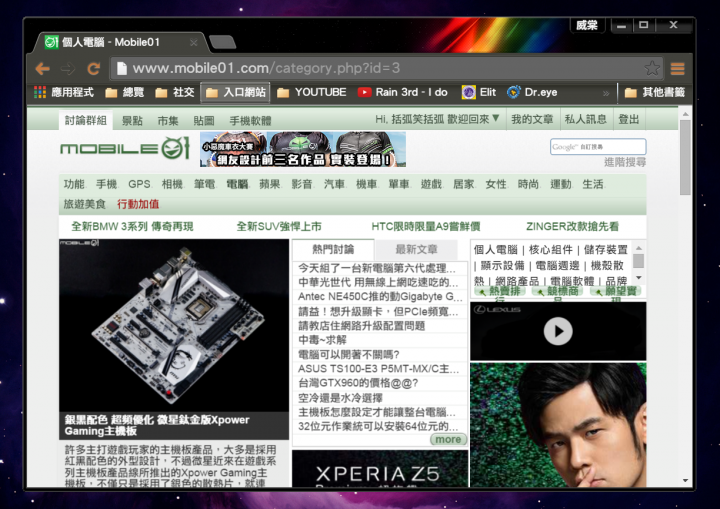Click the page scrollbar down arrow
720x509 pixels.
(685, 481)
